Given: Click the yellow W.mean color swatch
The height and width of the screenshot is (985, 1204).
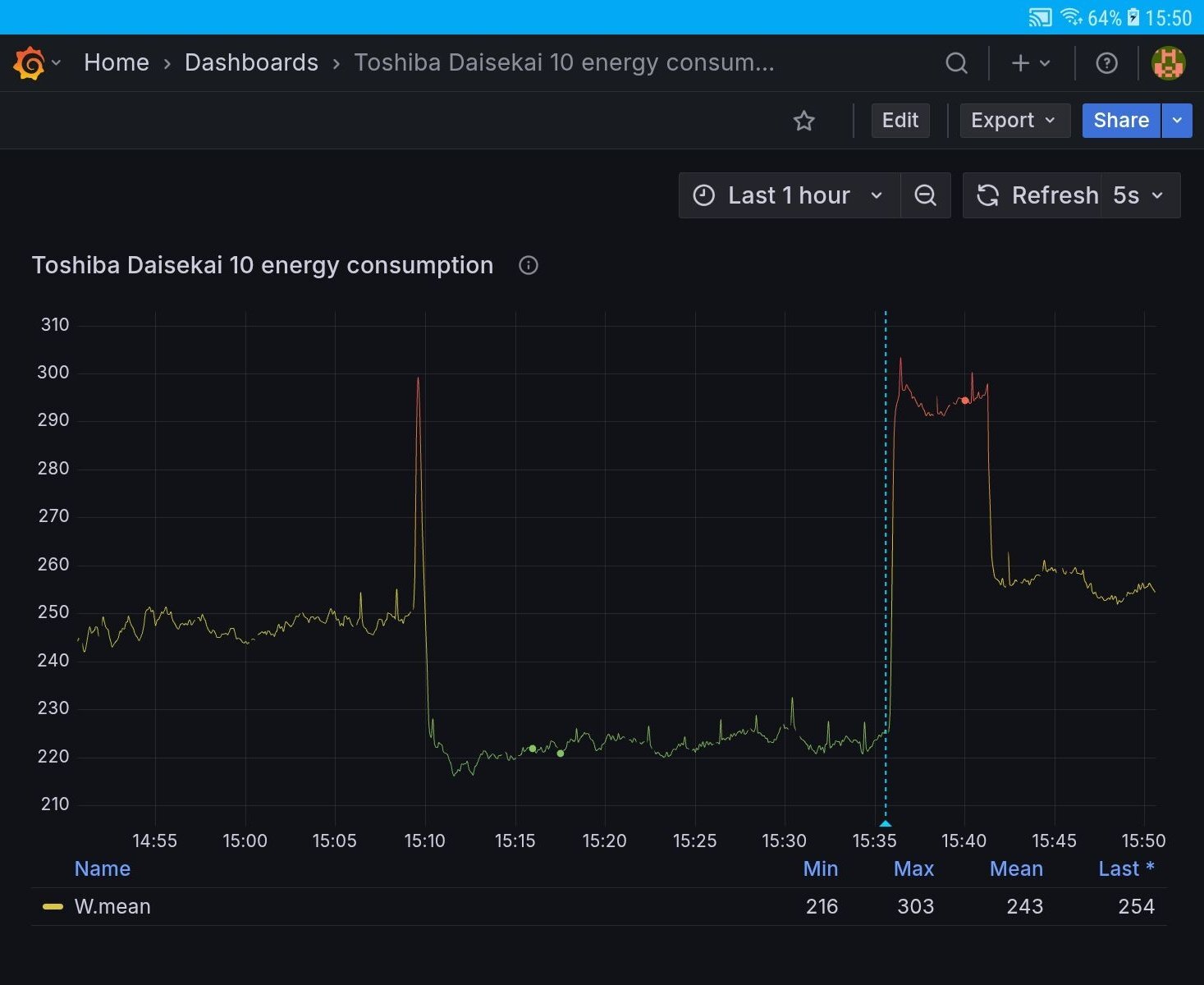Looking at the screenshot, I should coord(53,906).
